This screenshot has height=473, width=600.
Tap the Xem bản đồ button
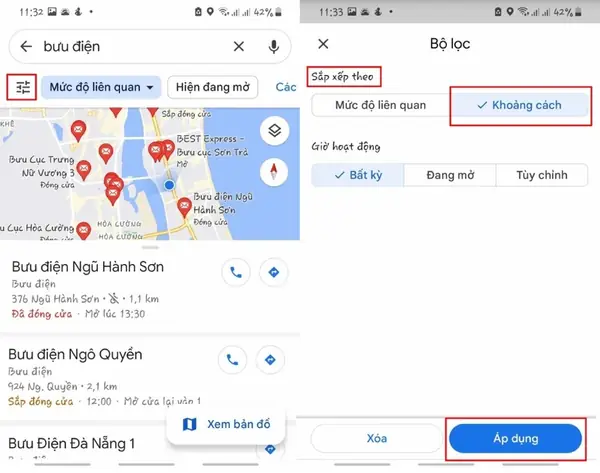(x=226, y=424)
